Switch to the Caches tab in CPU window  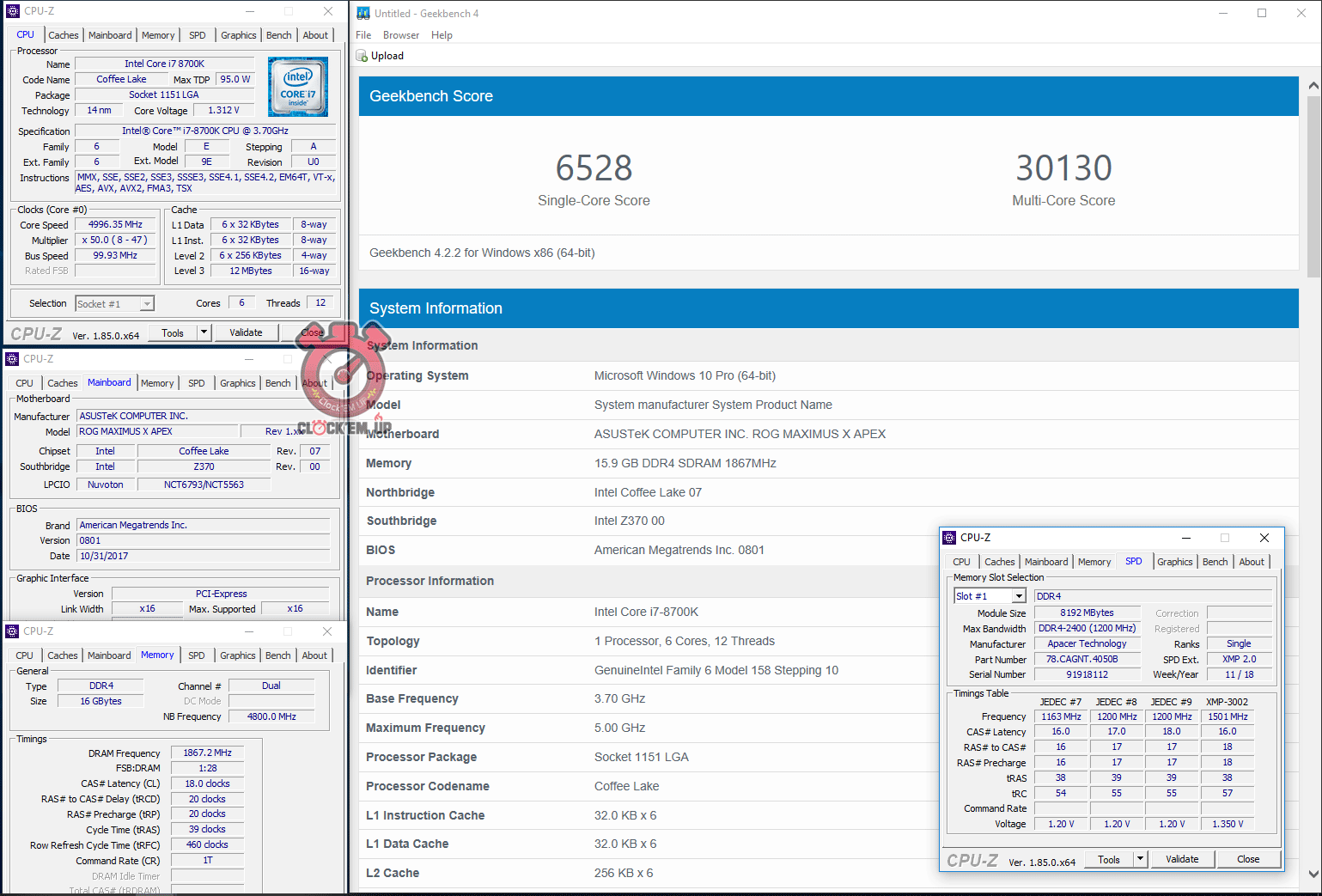63,35
